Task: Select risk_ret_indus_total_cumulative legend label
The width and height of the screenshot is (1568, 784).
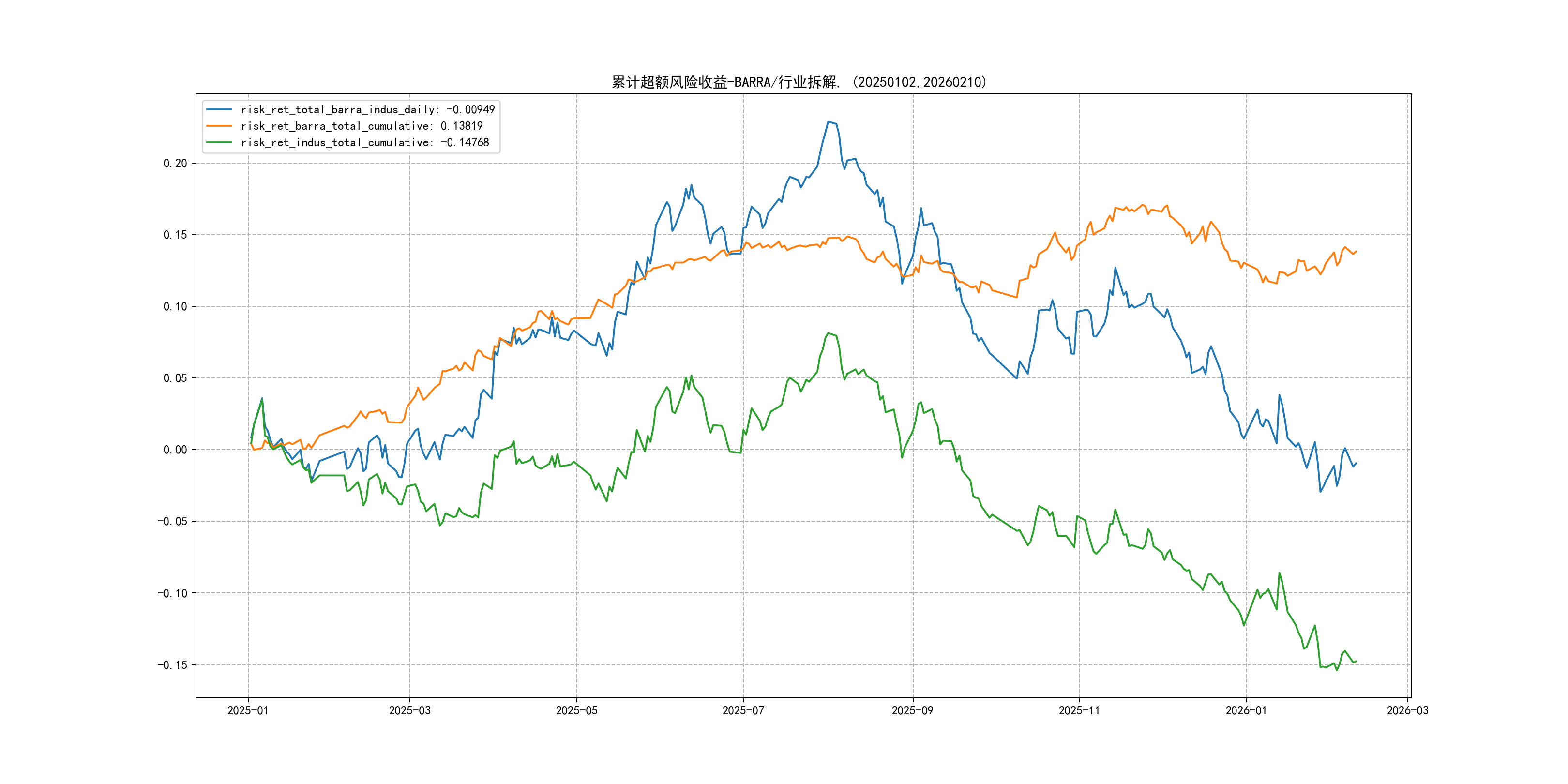Action: click(x=364, y=142)
